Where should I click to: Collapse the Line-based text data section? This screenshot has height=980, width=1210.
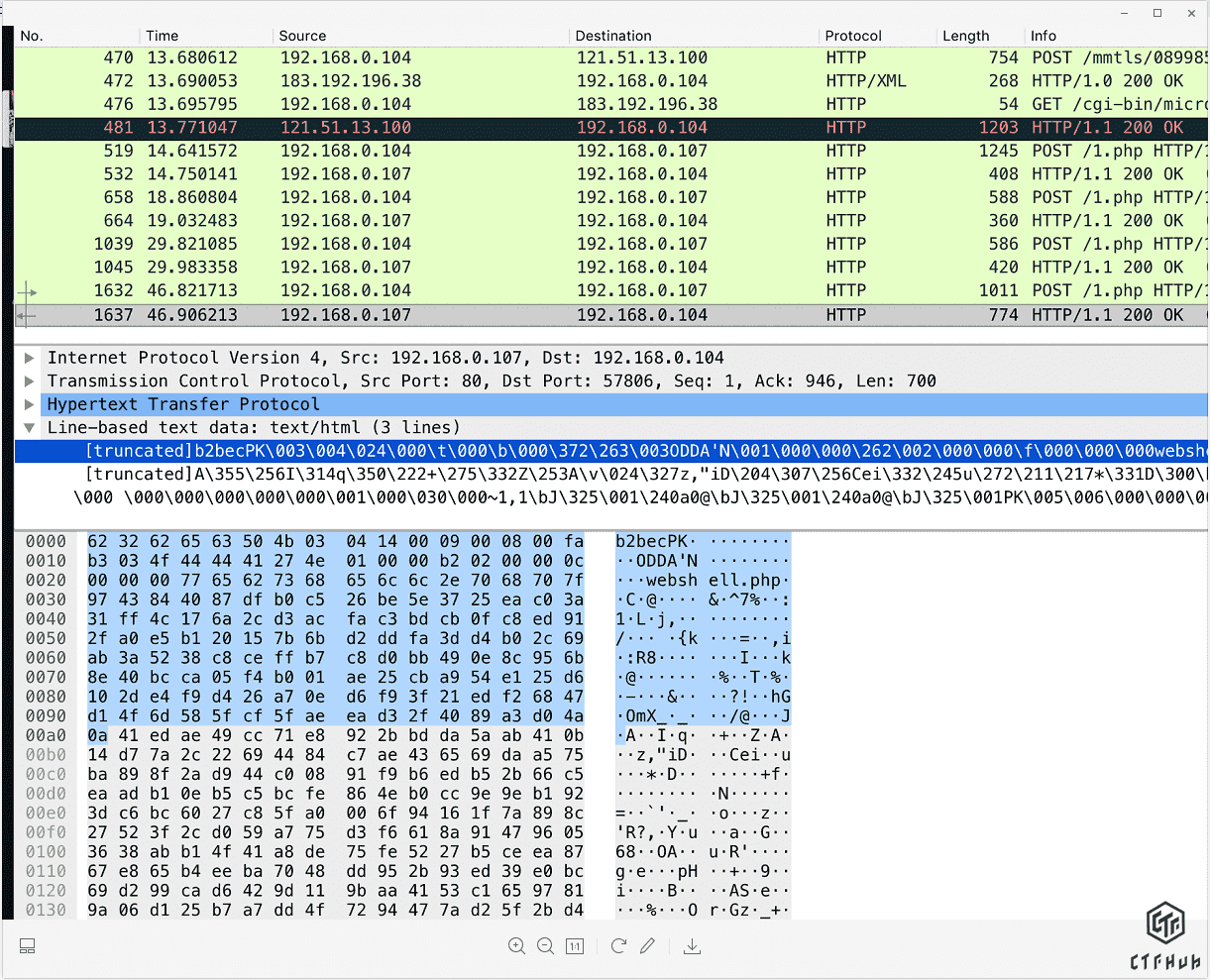[30, 428]
